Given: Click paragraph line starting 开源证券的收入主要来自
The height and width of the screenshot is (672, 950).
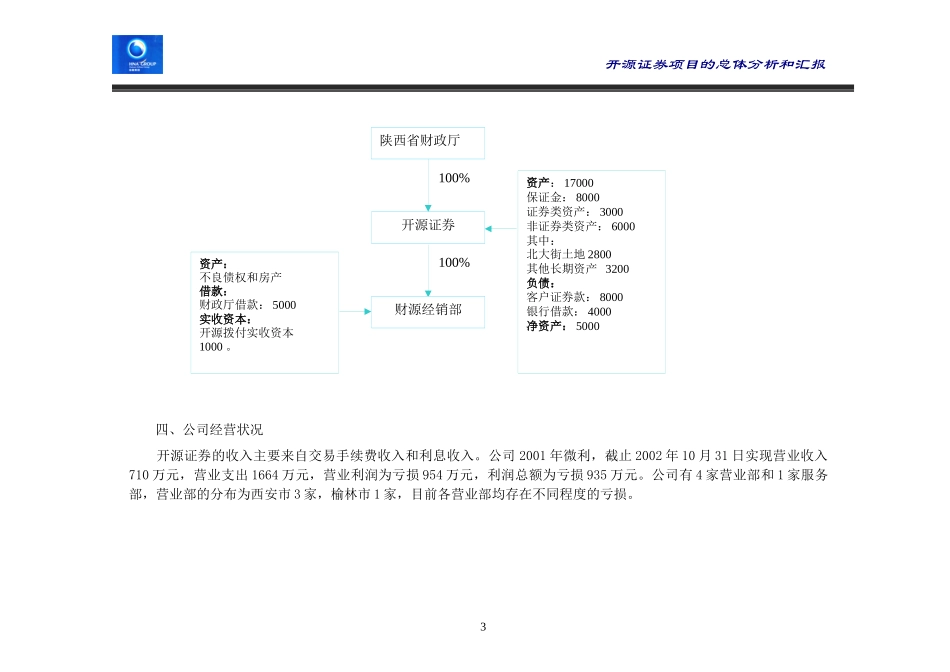Looking at the screenshot, I should point(492,456).
